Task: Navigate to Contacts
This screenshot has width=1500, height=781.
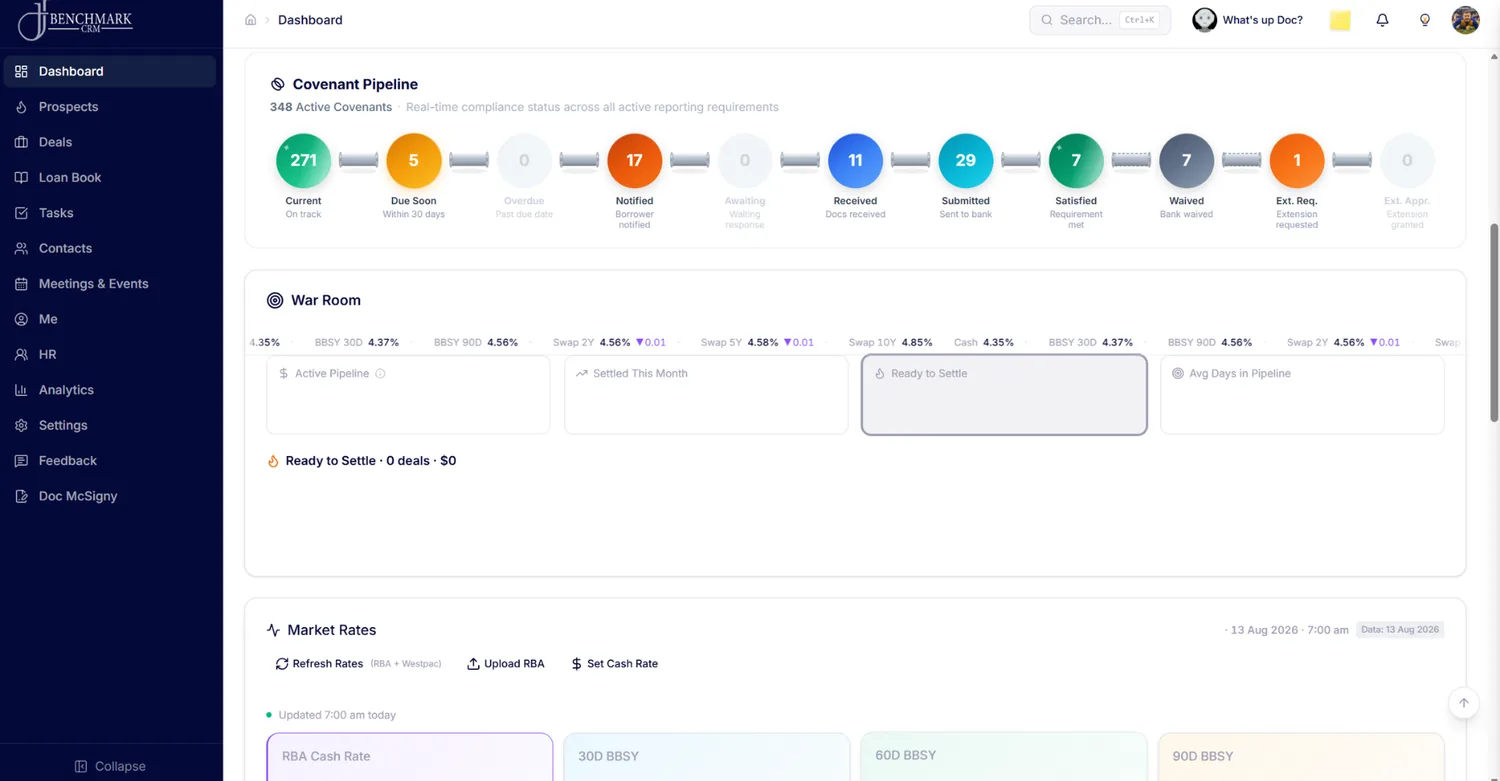Action: pyautogui.click(x=110, y=248)
